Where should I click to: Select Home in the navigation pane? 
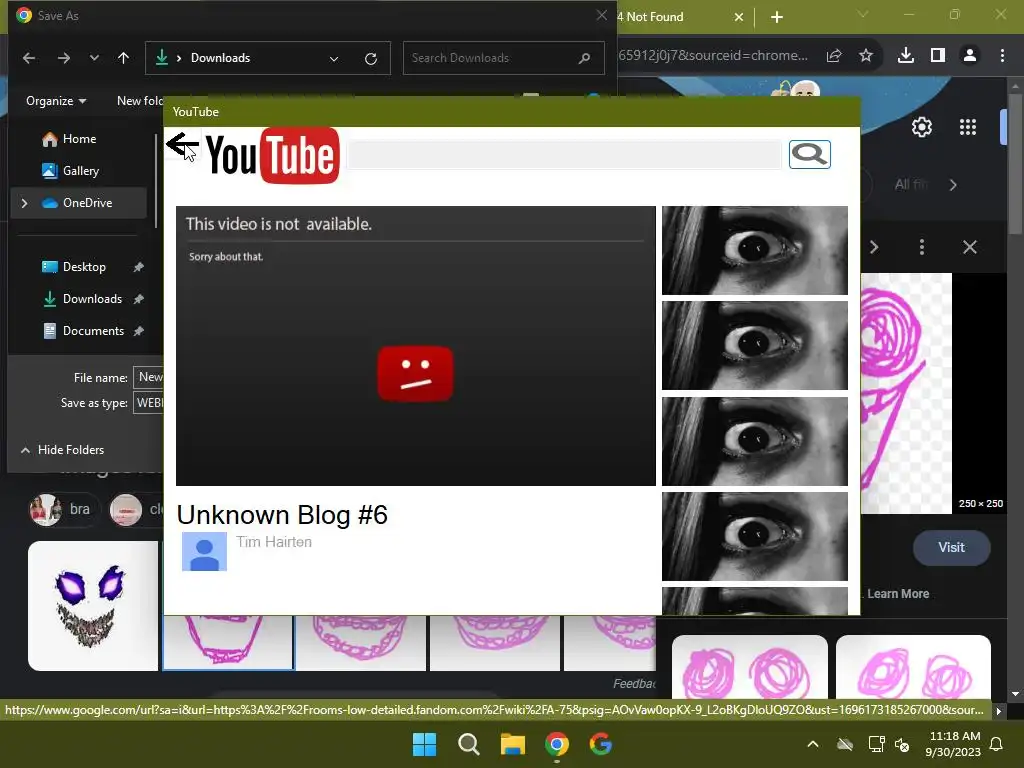tap(79, 138)
